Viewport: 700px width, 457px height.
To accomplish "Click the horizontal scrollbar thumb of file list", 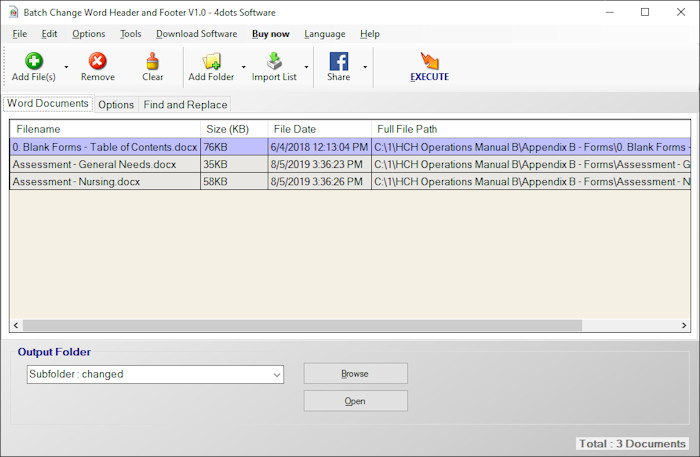I will coord(302,325).
